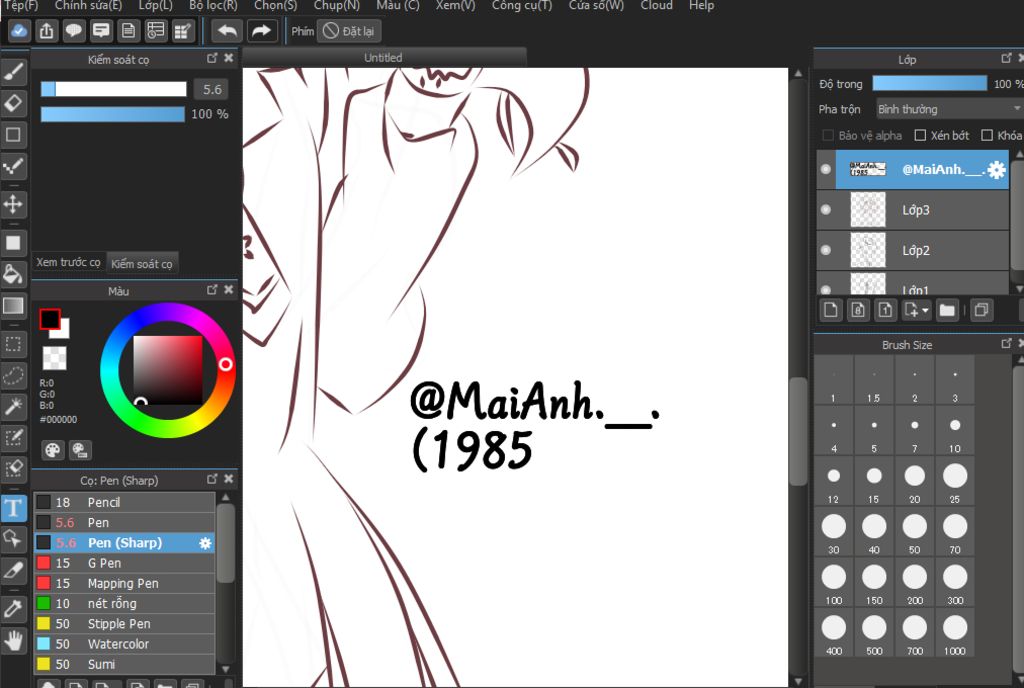Image resolution: width=1024 pixels, height=688 pixels.
Task: Hide the @MaiAnh text layer
Action: pyautogui.click(x=826, y=169)
